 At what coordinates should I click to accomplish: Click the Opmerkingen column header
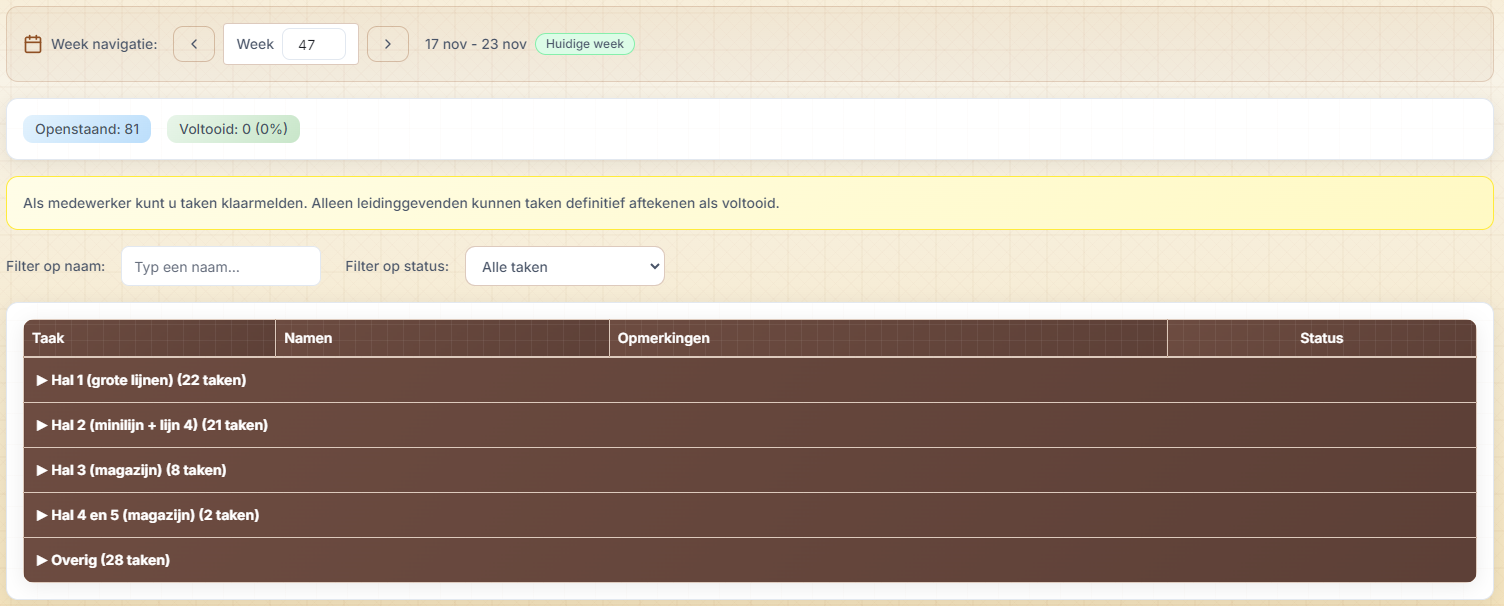click(x=663, y=338)
